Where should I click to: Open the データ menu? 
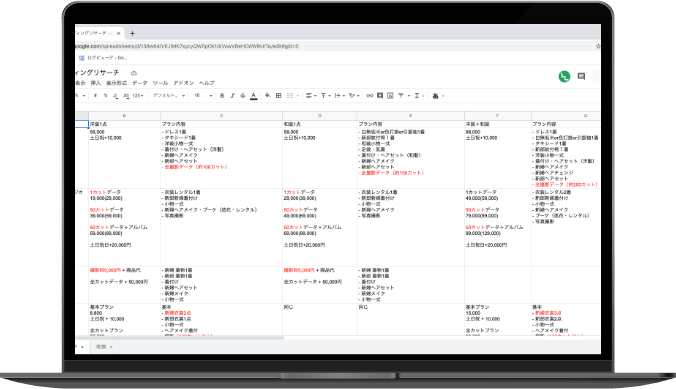(x=140, y=83)
